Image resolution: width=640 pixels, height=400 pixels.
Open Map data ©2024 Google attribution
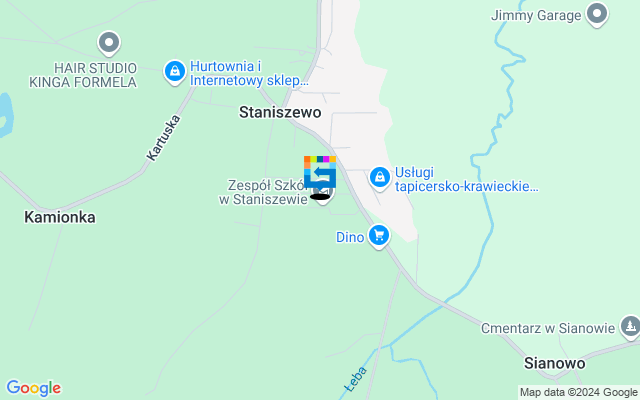[x=579, y=393]
